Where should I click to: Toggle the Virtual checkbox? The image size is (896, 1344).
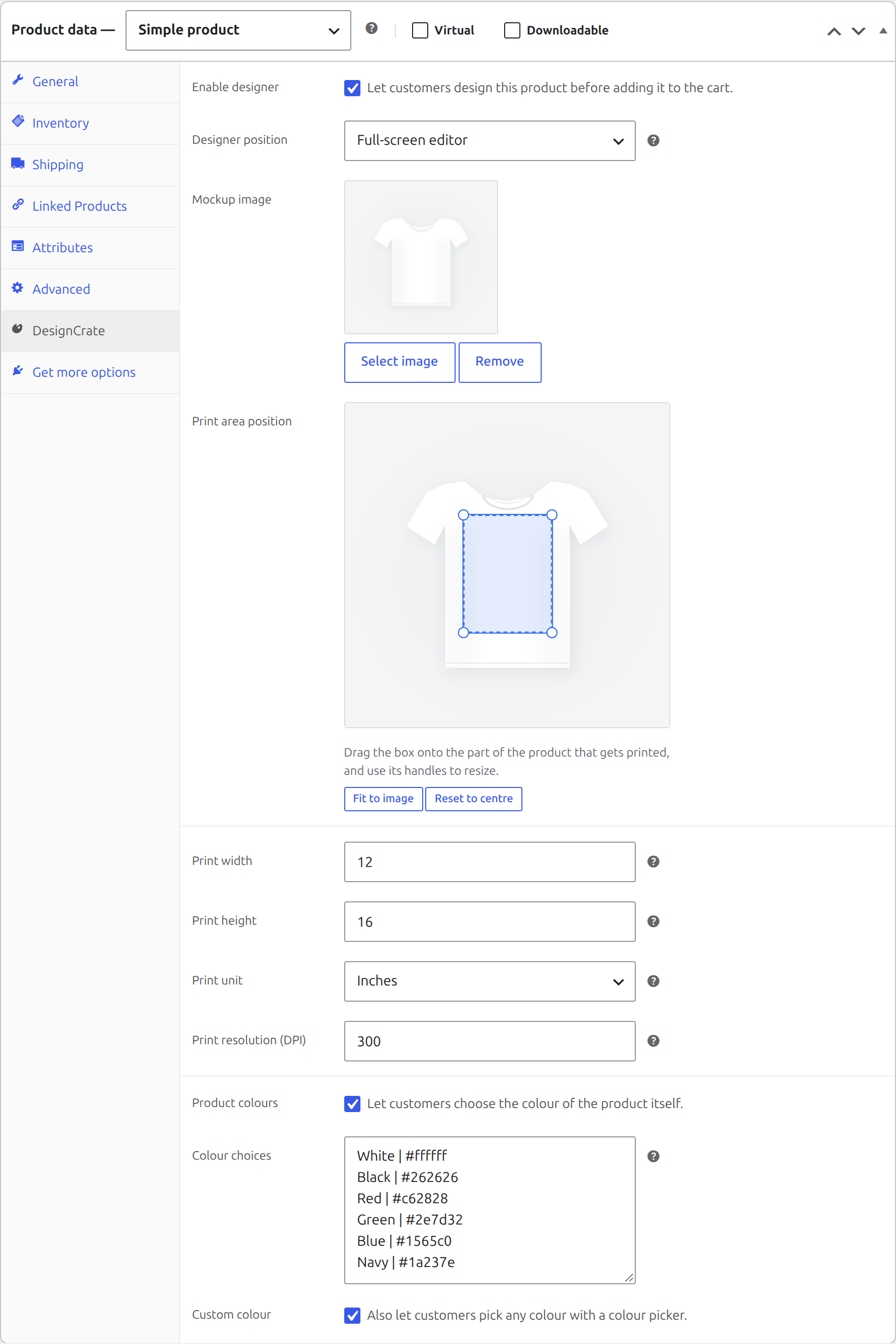420,30
